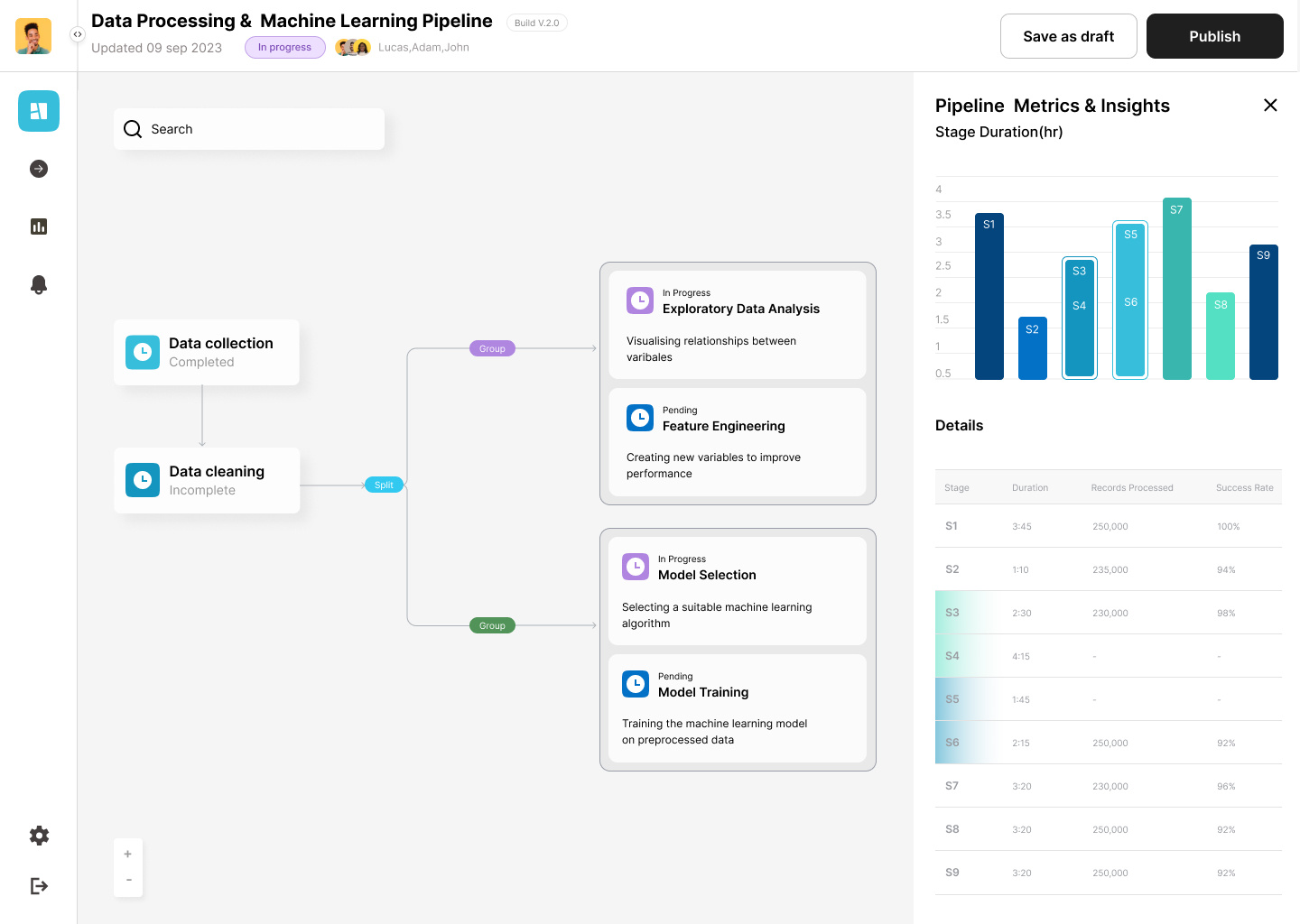
Task: Open the pipeline dashboard icon in sidebar
Action: [x=38, y=110]
